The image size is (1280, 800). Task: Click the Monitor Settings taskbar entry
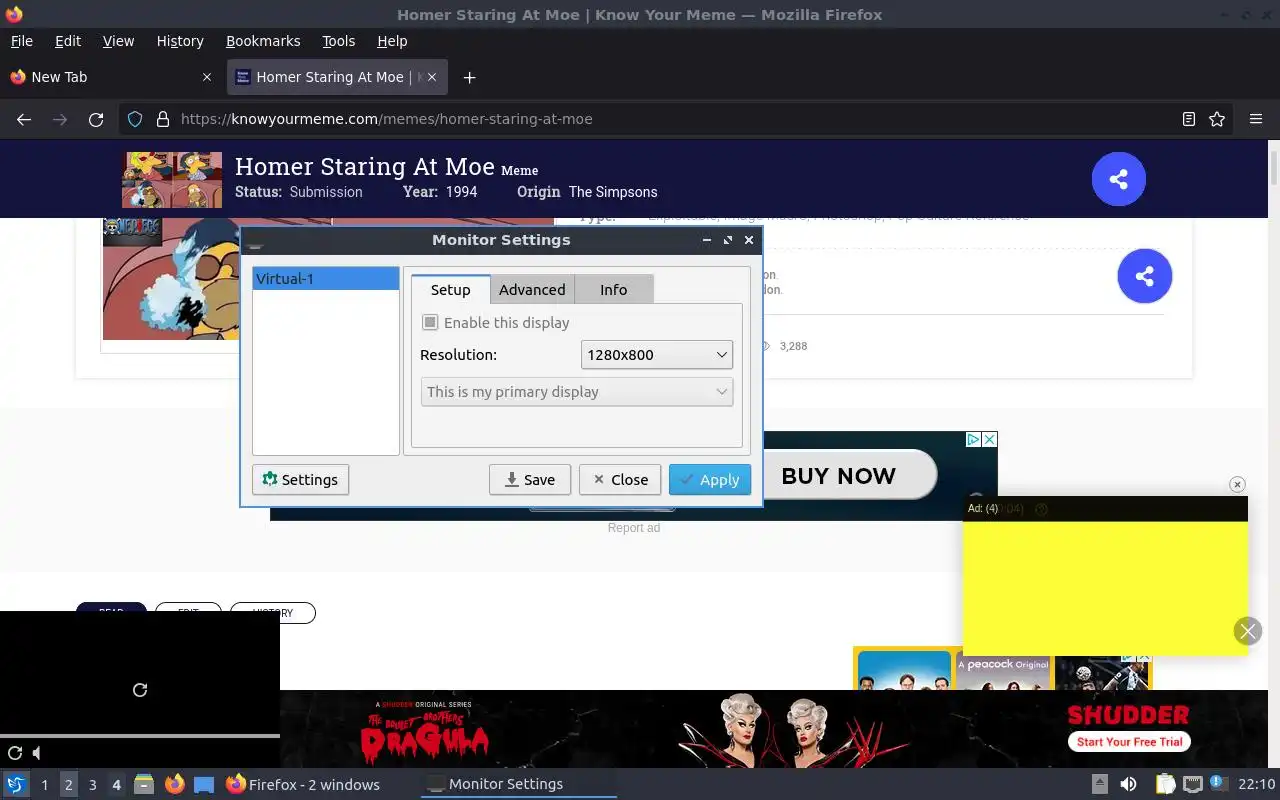(x=518, y=784)
